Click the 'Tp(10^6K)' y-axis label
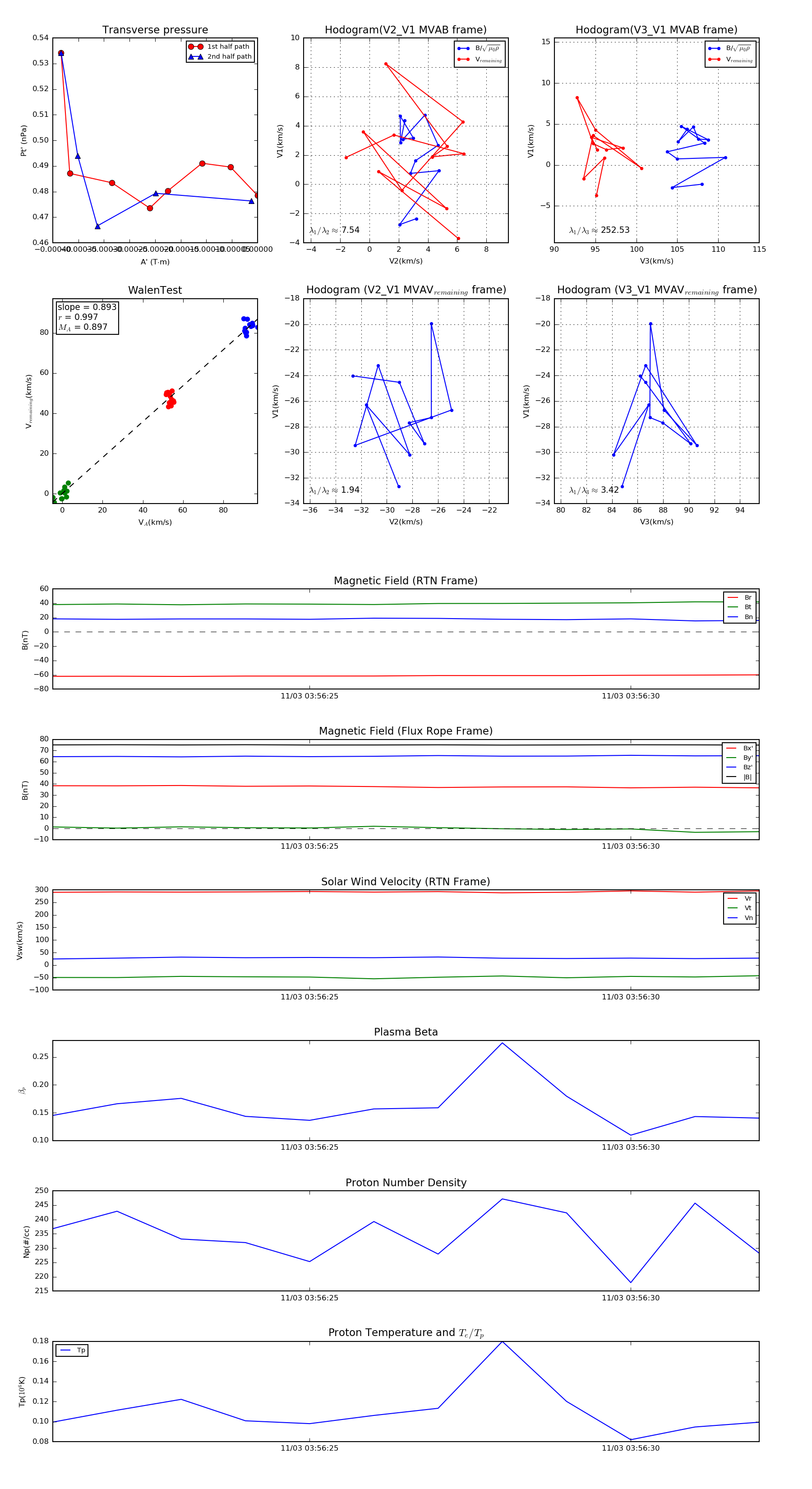The height and width of the screenshot is (1489, 812). coord(22,1392)
